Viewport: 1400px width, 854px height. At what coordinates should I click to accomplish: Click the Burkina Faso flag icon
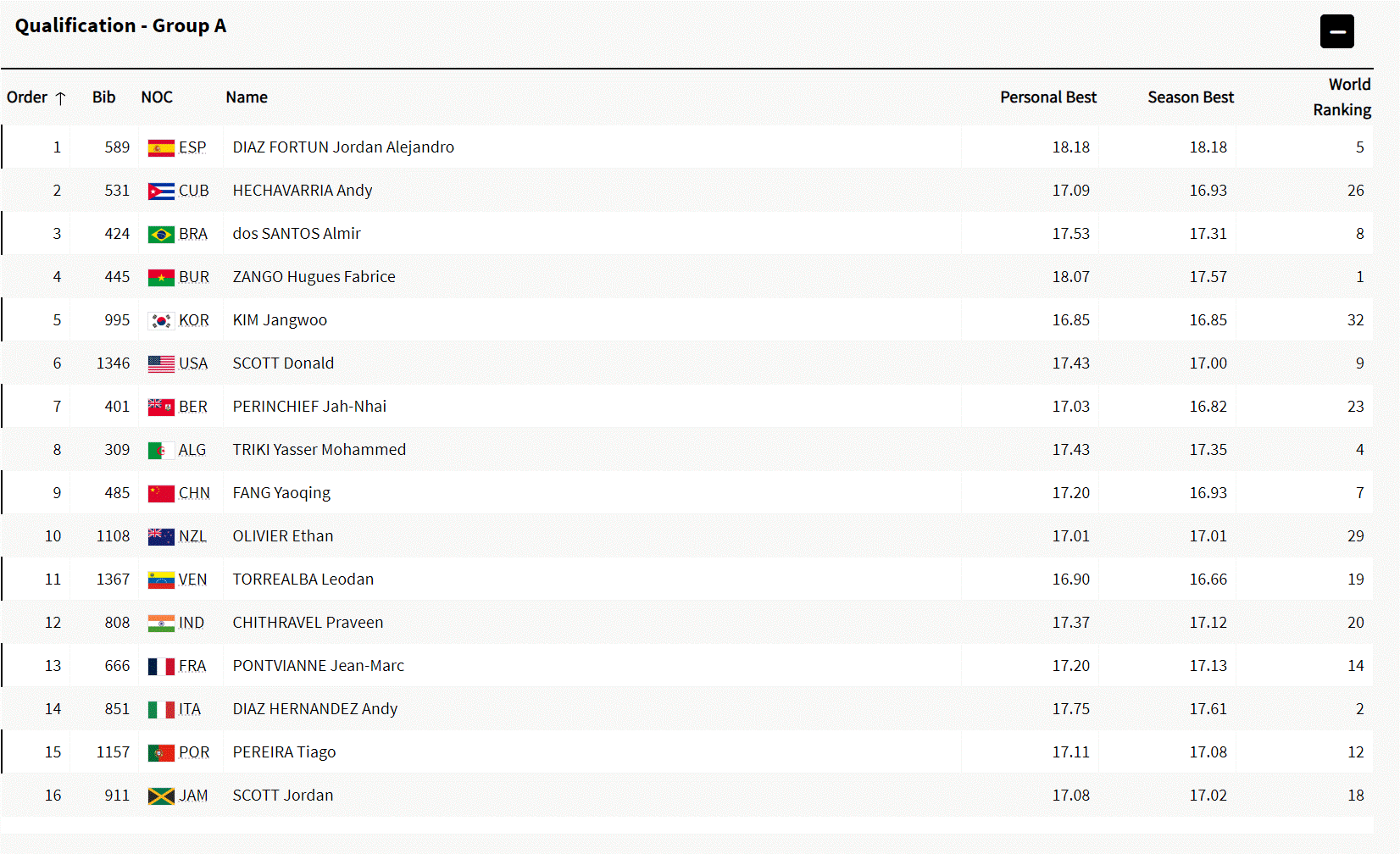pos(161,278)
